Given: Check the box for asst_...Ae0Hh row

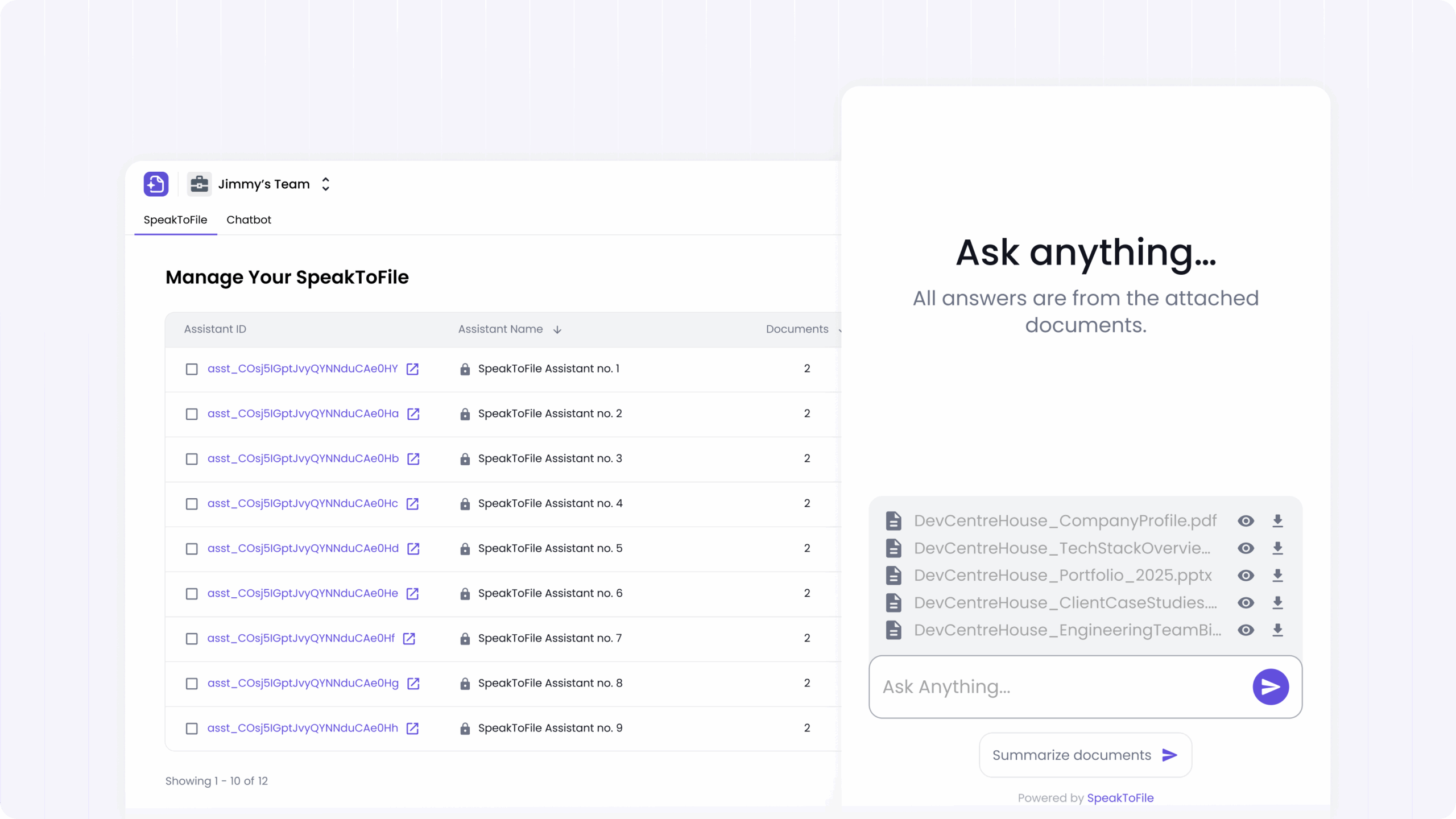Looking at the screenshot, I should [x=192, y=729].
